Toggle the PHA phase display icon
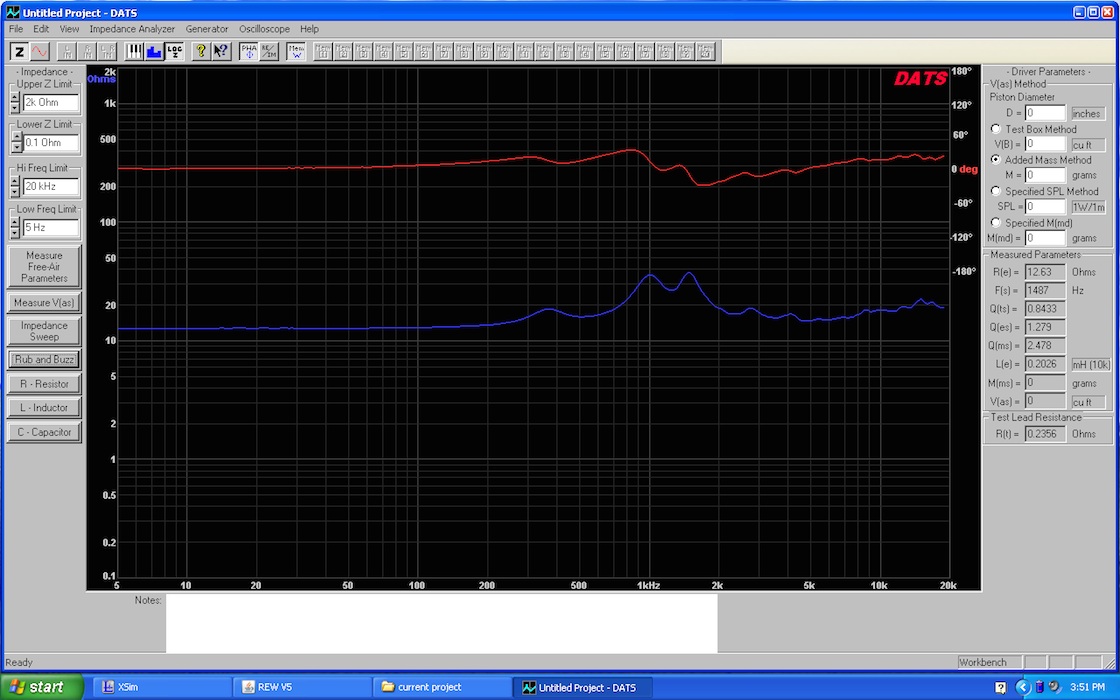The height and width of the screenshot is (700, 1120). click(249, 51)
